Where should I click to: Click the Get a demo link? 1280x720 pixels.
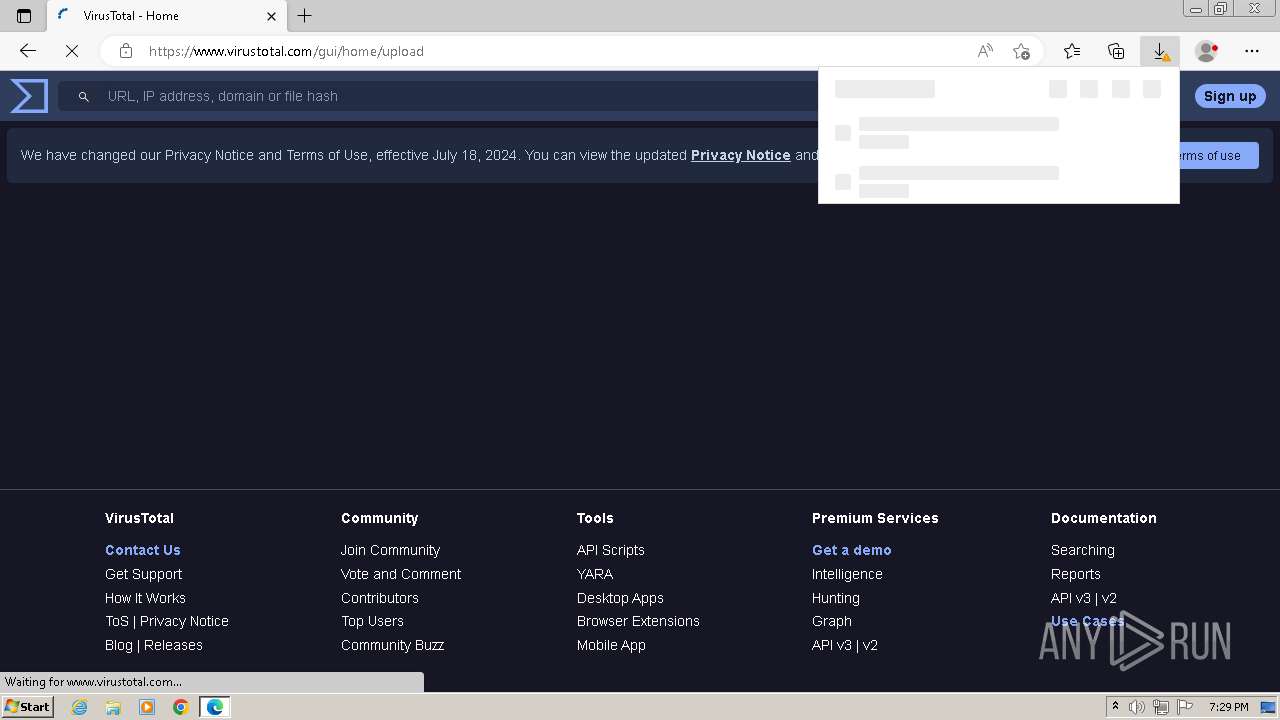click(852, 550)
